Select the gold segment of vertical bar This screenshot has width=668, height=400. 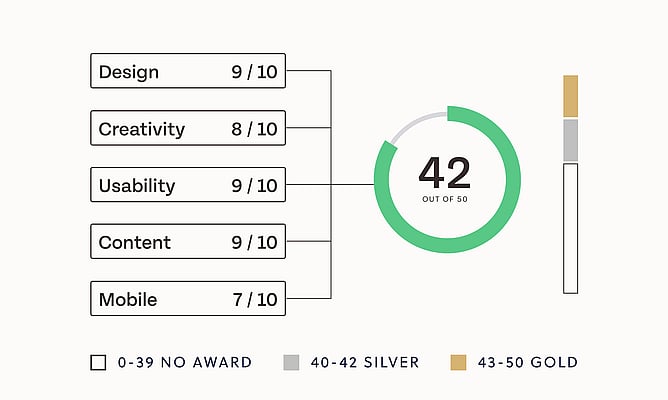coord(570,96)
